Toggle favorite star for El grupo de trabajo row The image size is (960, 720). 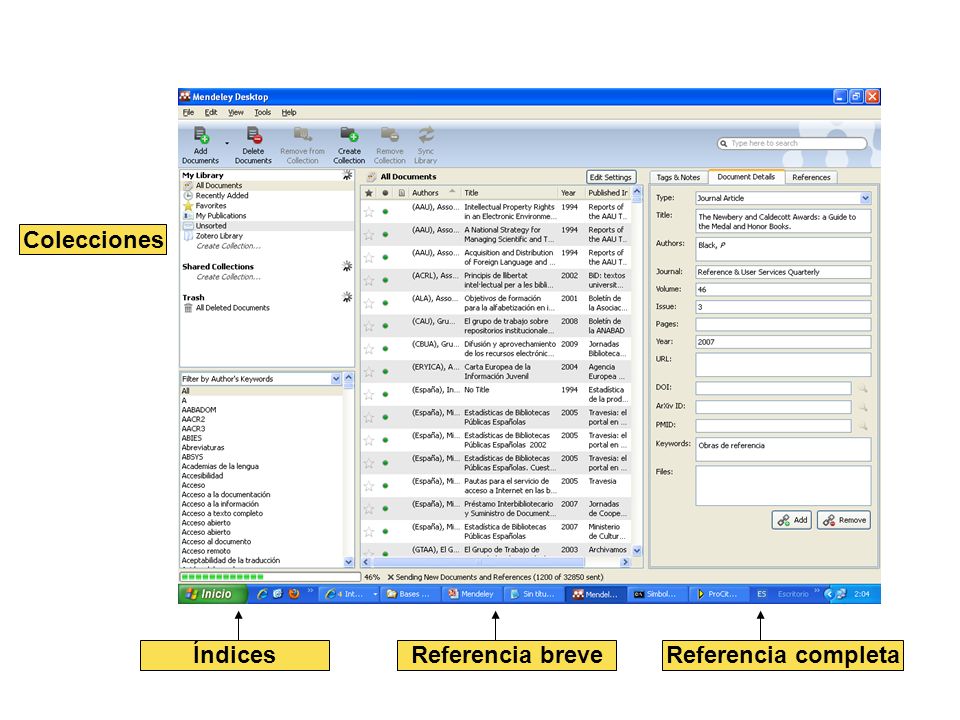[369, 326]
